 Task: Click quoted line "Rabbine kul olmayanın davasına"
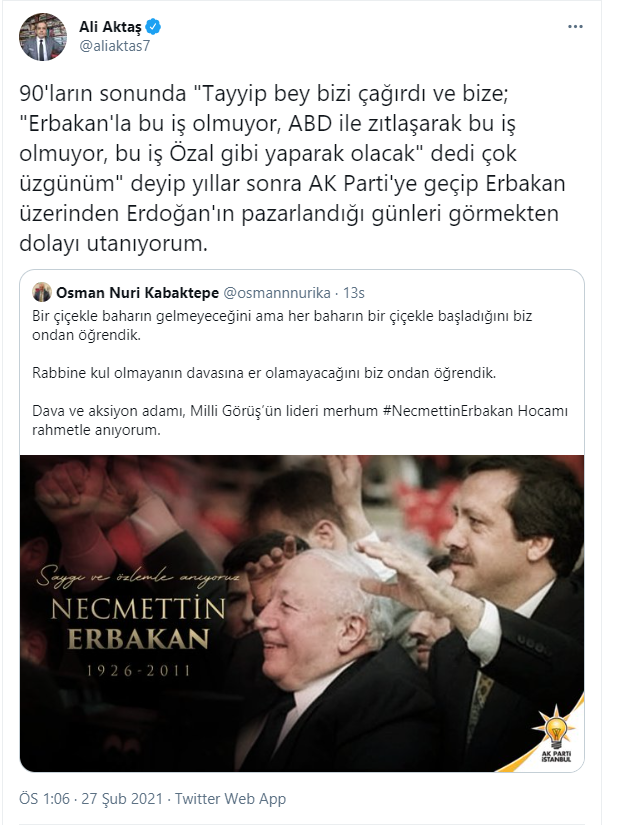point(264,373)
